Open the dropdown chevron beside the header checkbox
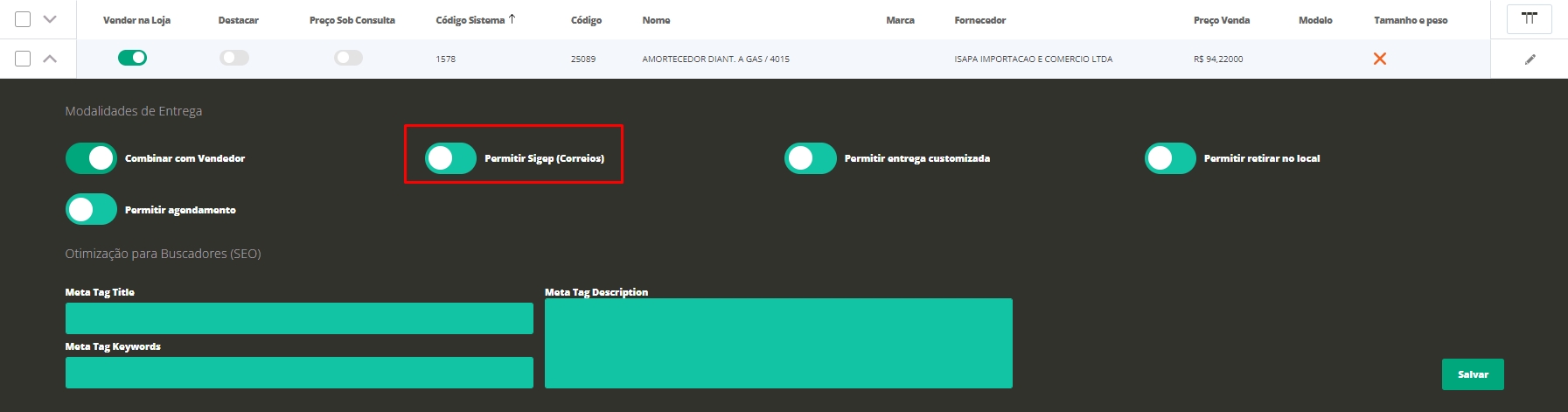This screenshot has width=1568, height=412. pyautogui.click(x=50, y=19)
